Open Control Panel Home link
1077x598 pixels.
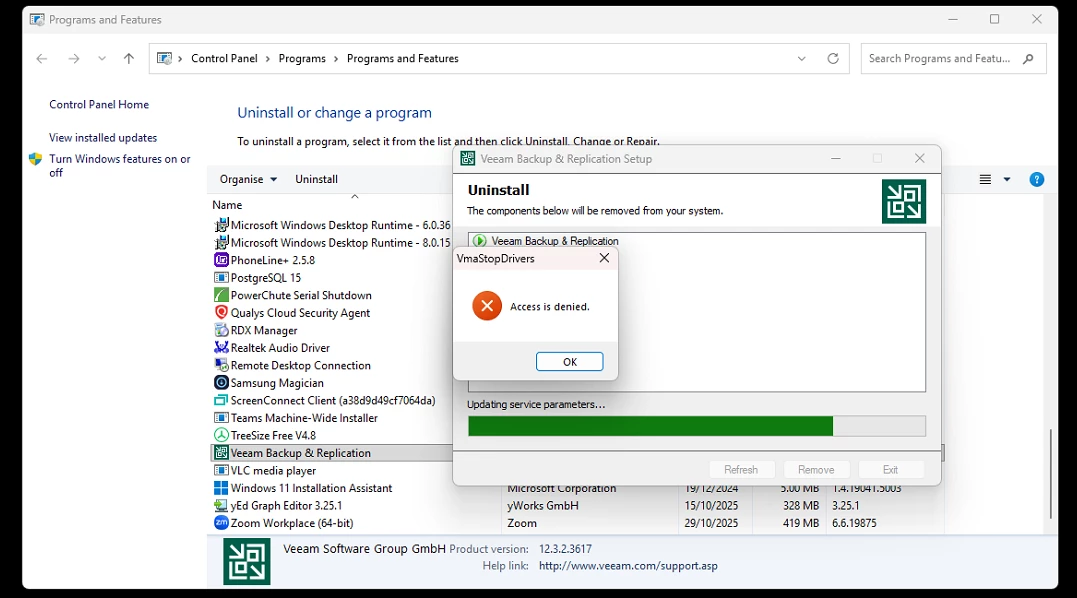click(99, 104)
